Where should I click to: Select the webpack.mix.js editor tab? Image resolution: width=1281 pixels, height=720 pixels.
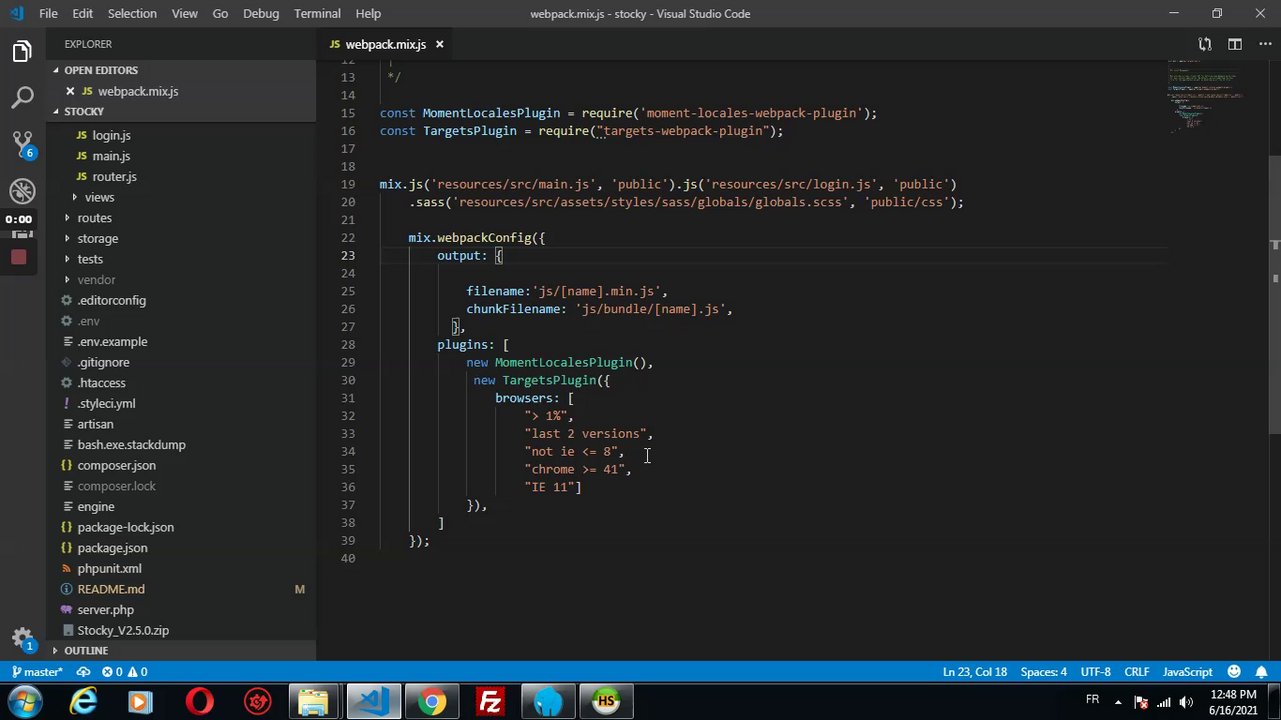tap(385, 44)
